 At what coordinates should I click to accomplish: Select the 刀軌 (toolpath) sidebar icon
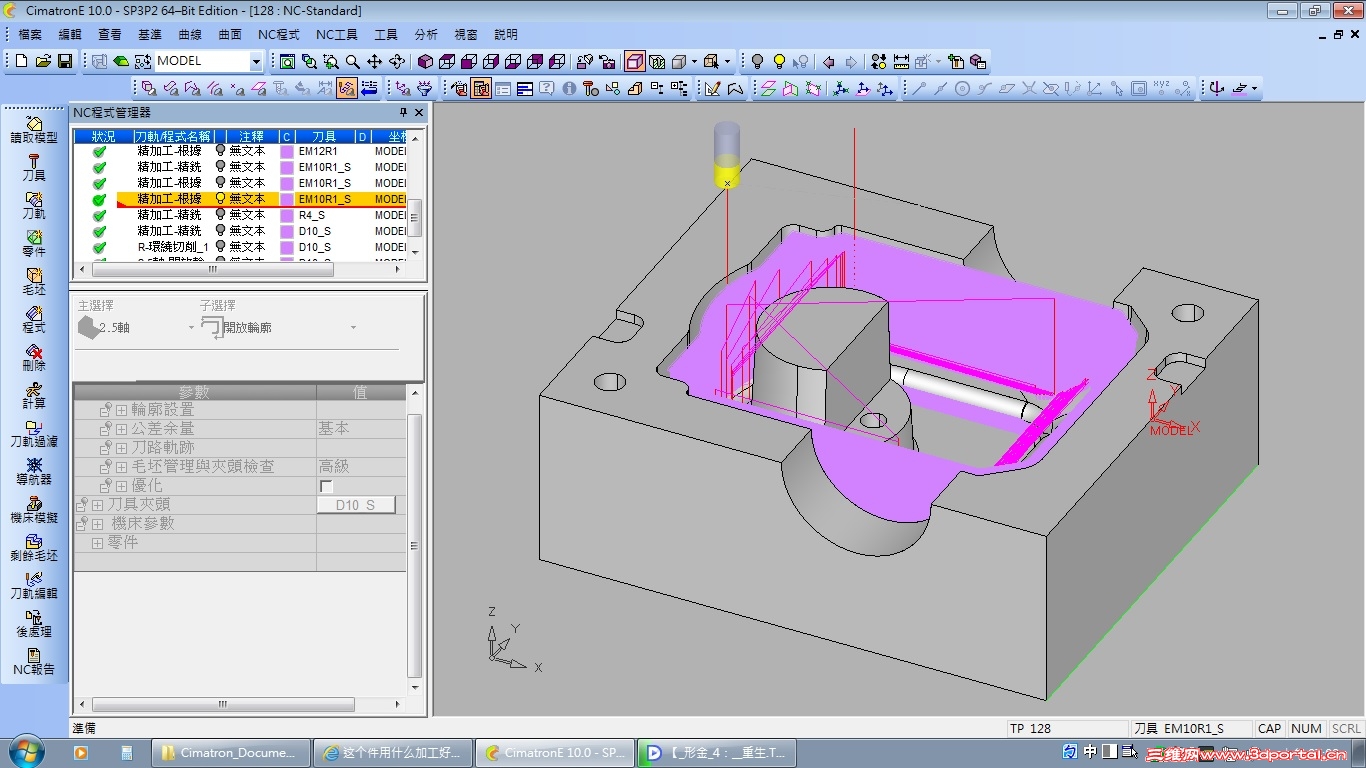tap(34, 206)
